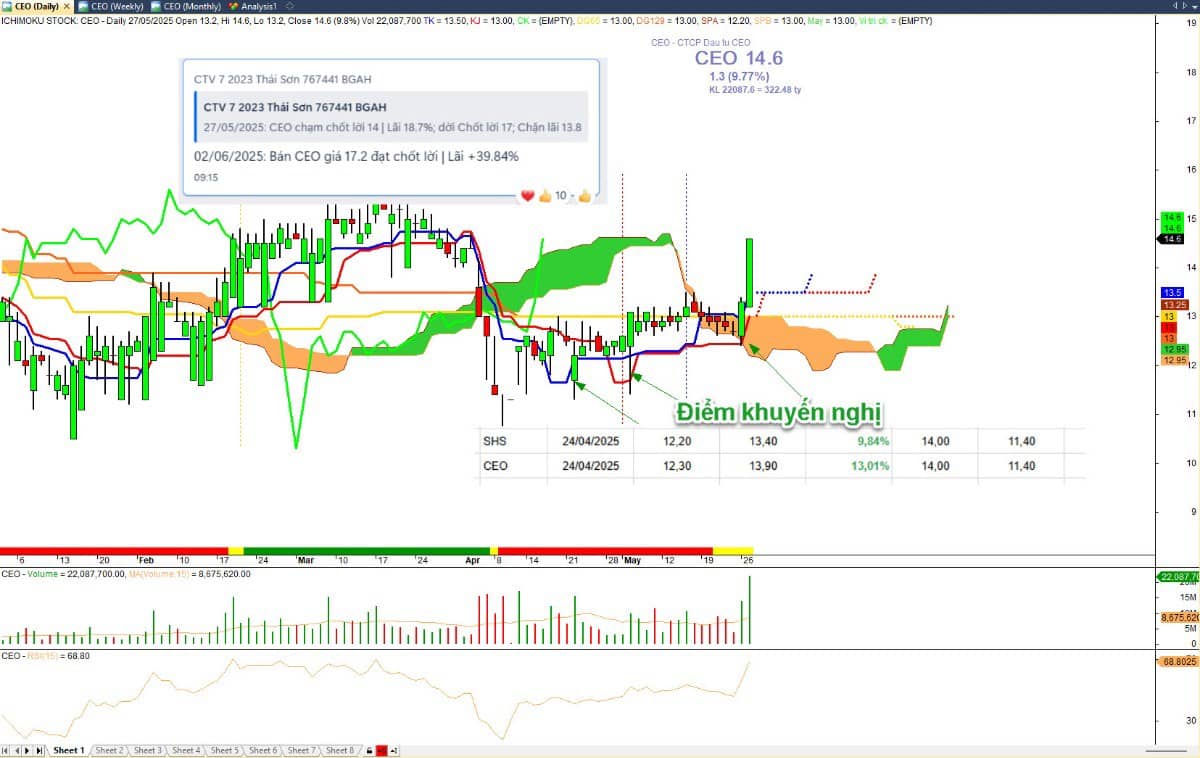Click the 13,90 cell in CEO row
The width and height of the screenshot is (1200, 758).
coord(763,465)
